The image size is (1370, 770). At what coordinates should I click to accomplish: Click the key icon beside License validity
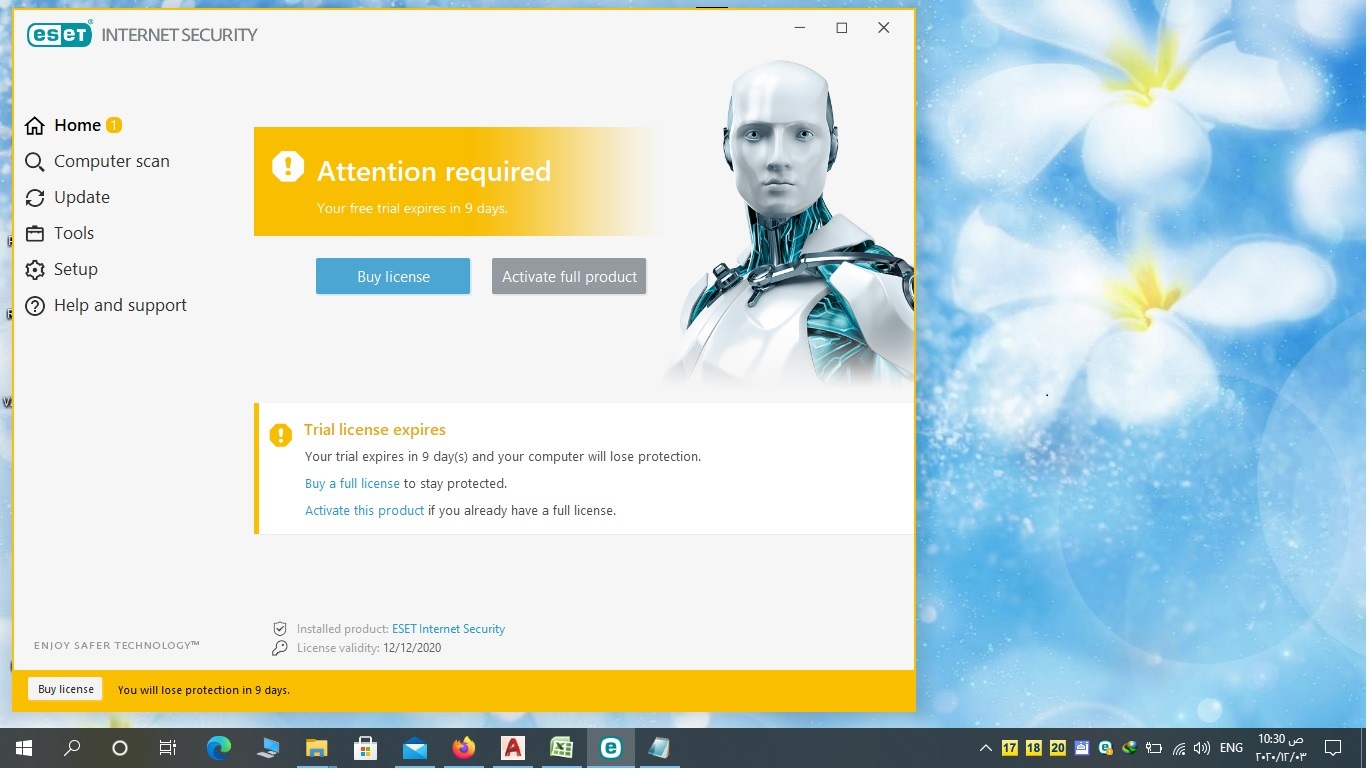click(280, 648)
